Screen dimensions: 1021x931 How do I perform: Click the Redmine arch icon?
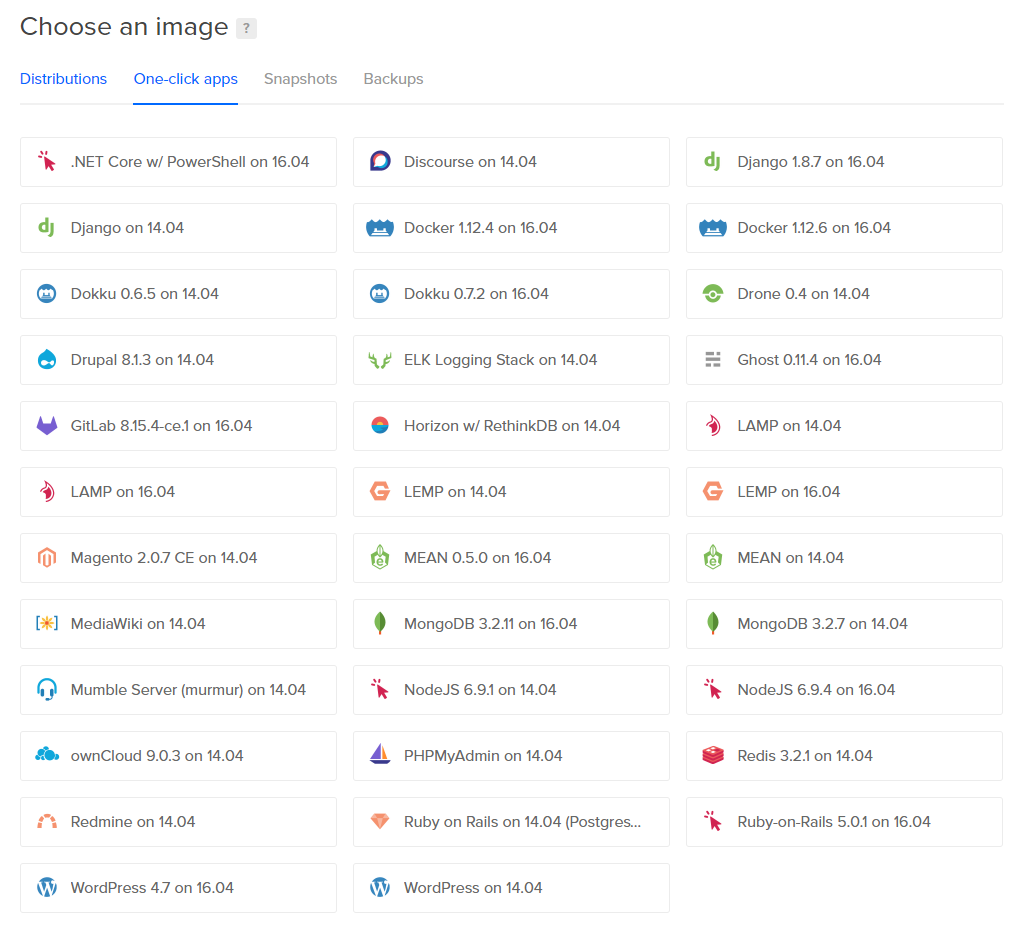[x=46, y=822]
